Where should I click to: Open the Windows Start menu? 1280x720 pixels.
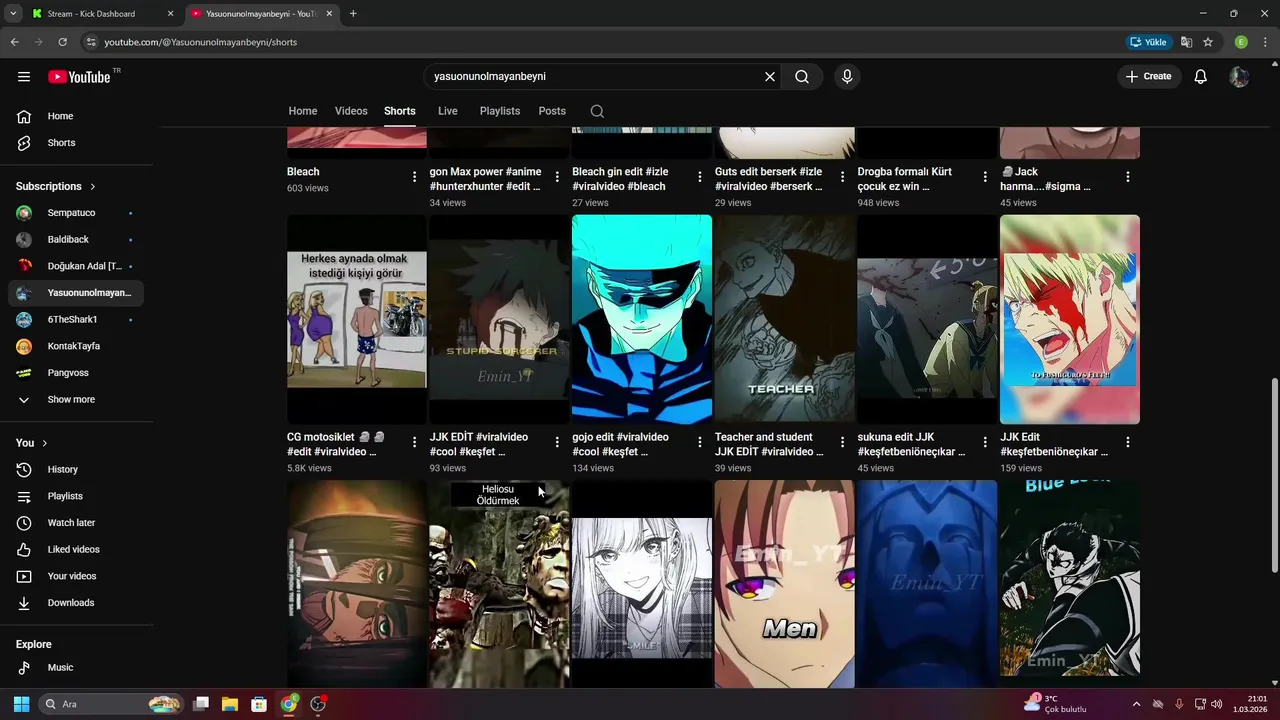click(x=21, y=704)
